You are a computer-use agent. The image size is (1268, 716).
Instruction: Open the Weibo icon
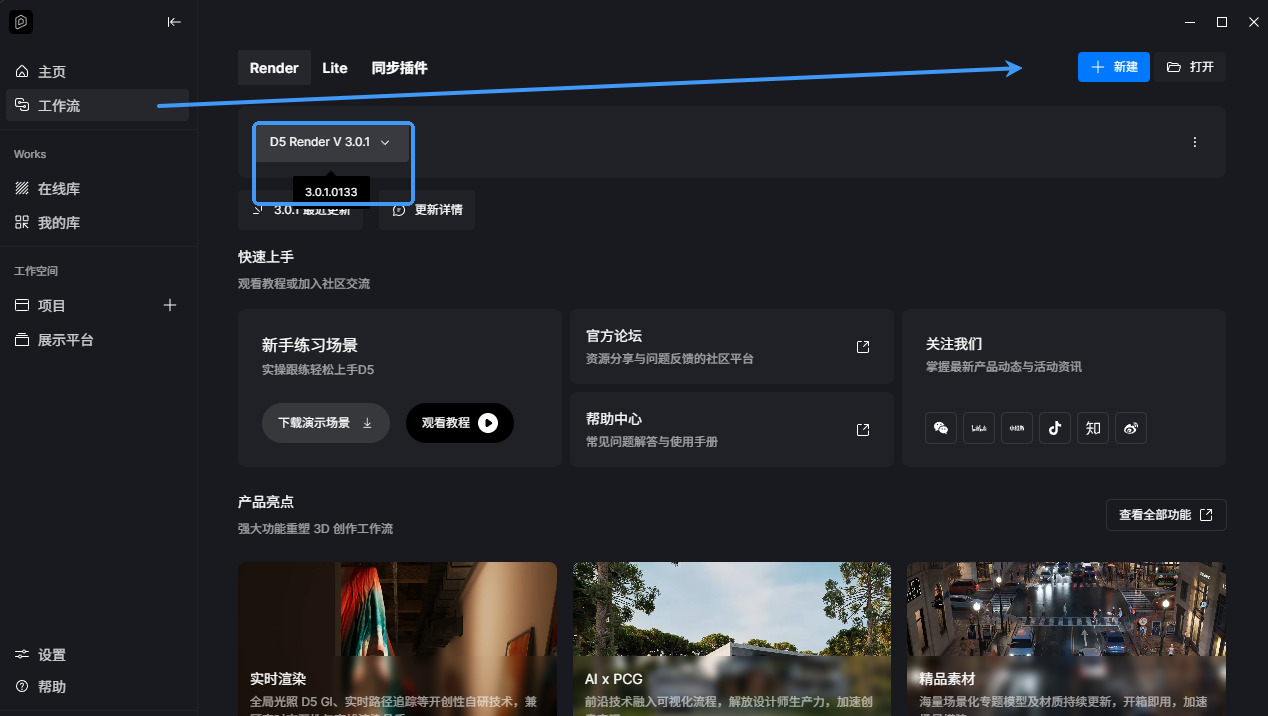[x=1131, y=428]
